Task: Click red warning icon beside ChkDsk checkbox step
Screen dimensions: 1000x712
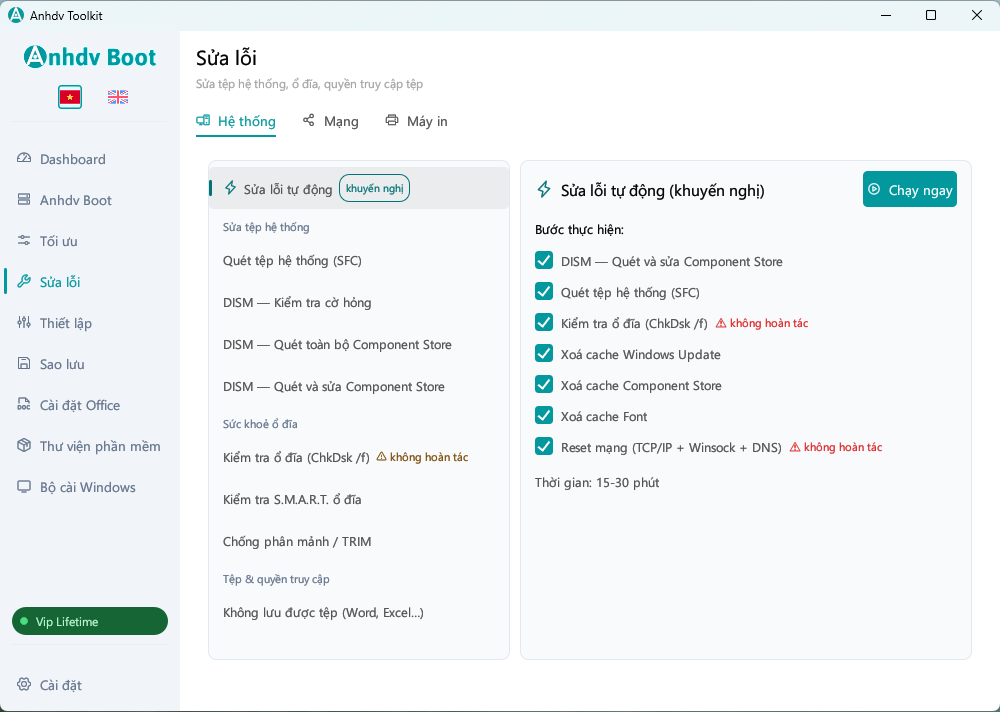Action: coord(721,323)
